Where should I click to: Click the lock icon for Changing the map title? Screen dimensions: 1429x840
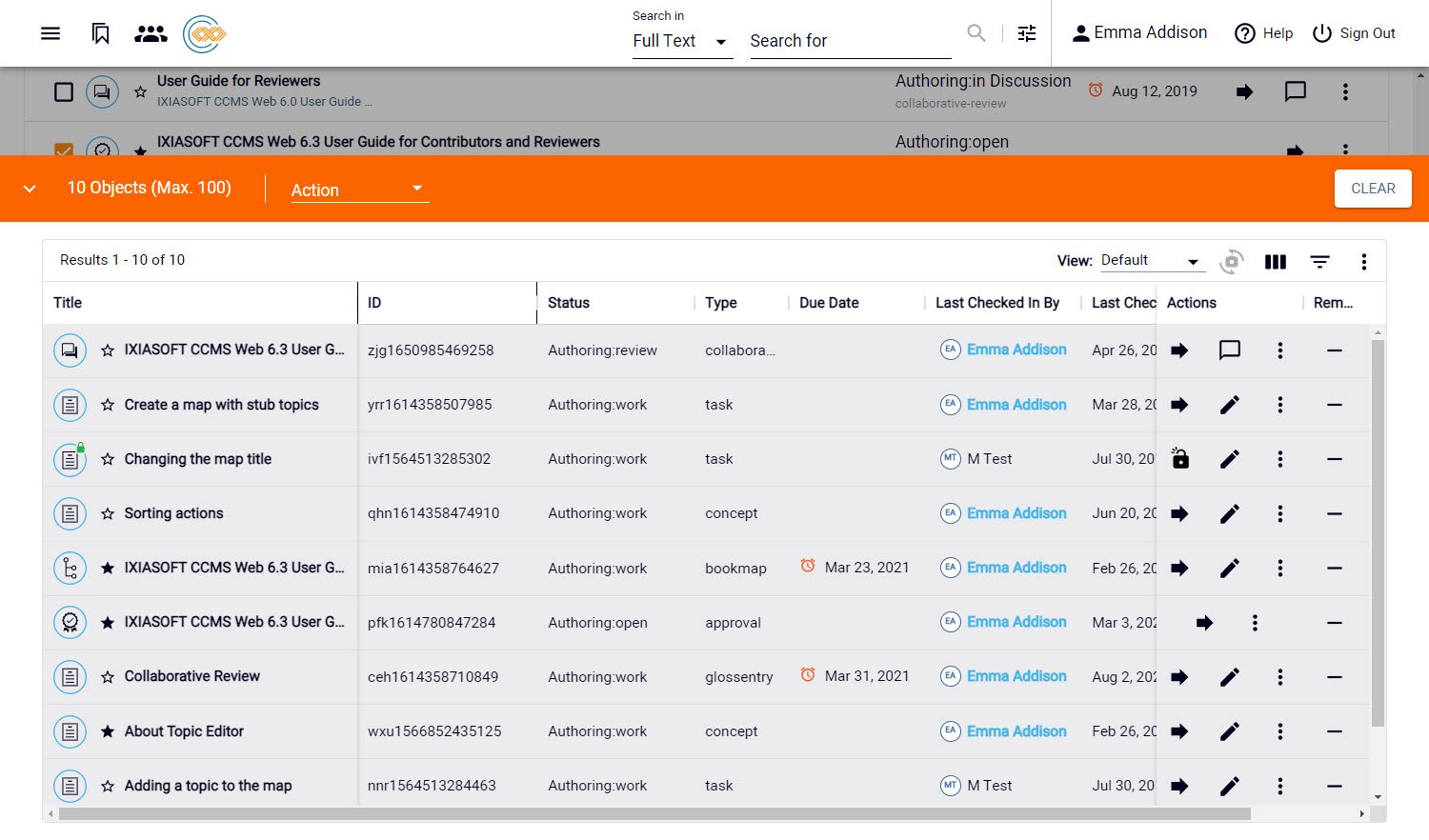(x=1179, y=458)
